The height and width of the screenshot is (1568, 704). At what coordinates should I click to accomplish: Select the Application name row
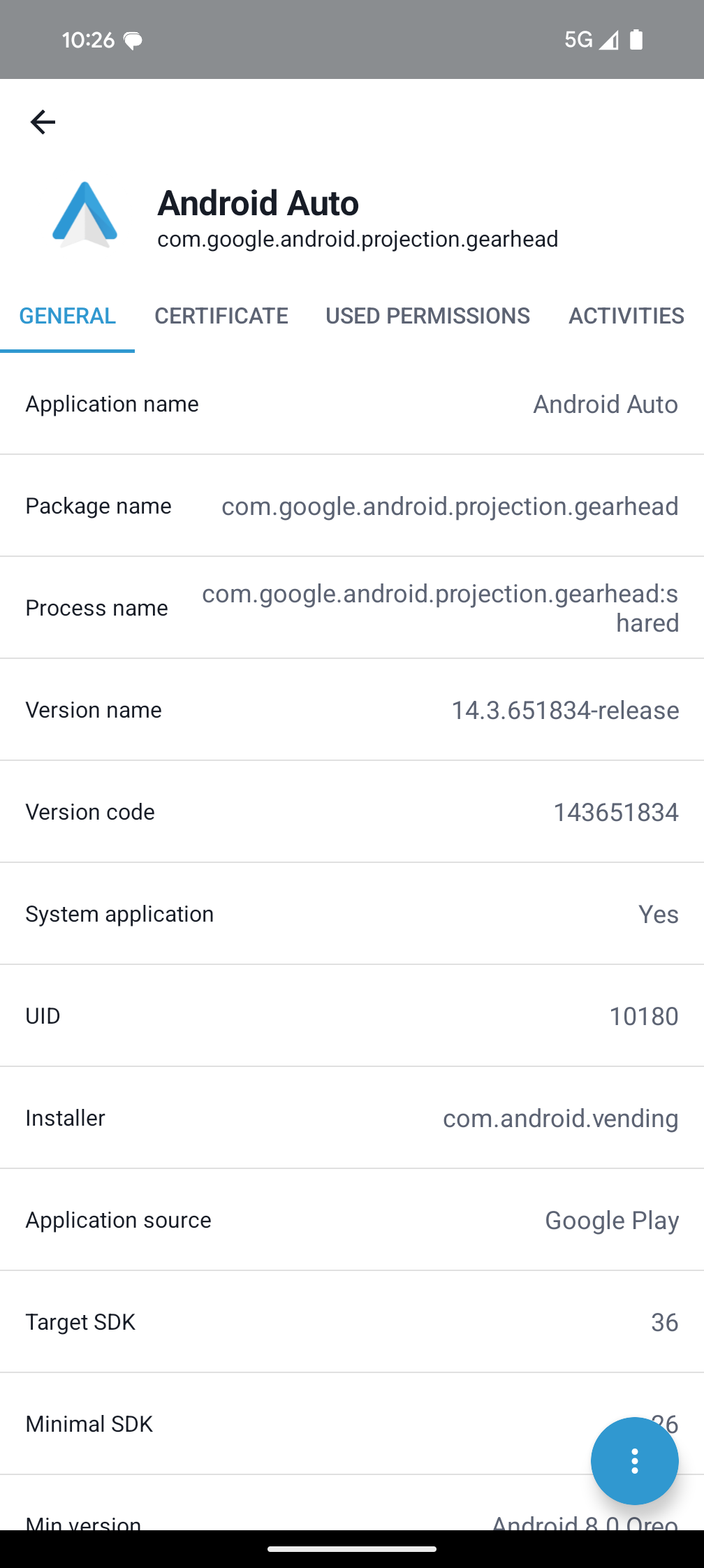[352, 404]
